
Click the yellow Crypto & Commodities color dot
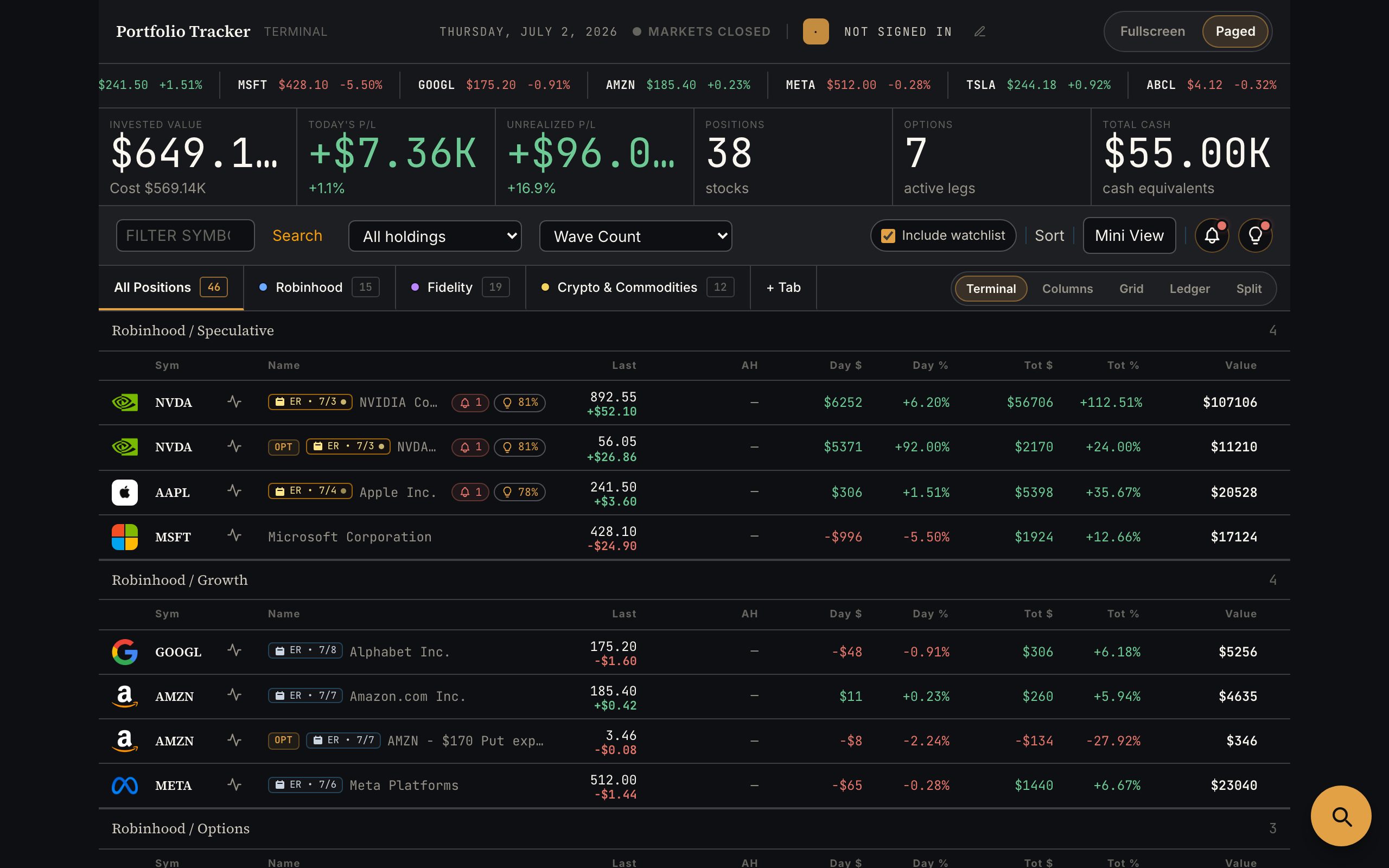tap(545, 287)
